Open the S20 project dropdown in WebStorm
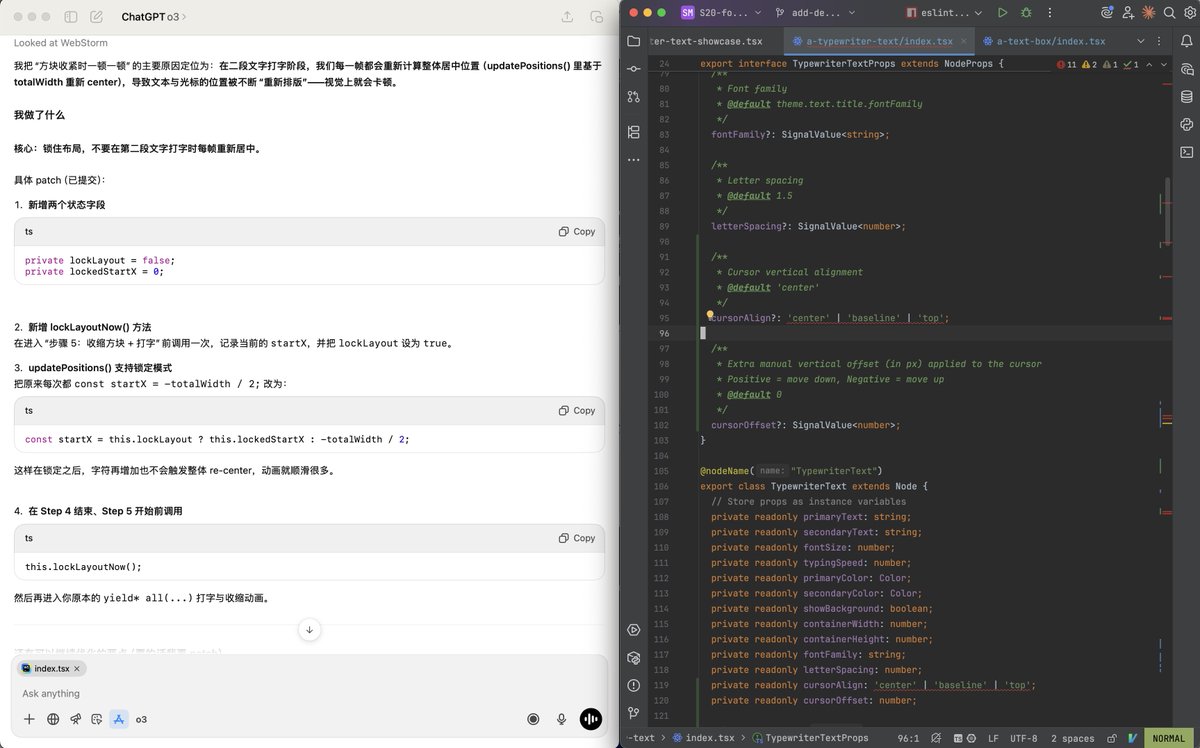1200x748 pixels. click(720, 13)
